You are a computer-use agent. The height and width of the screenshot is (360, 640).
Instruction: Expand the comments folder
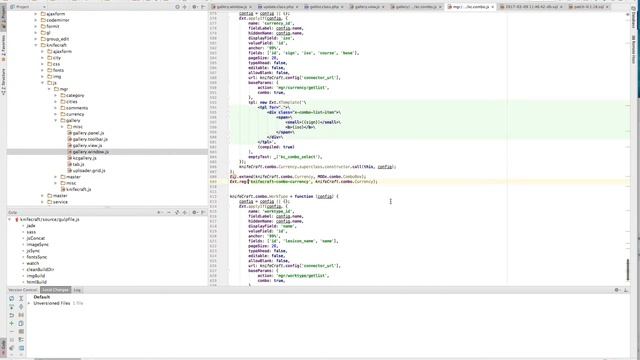point(56,108)
